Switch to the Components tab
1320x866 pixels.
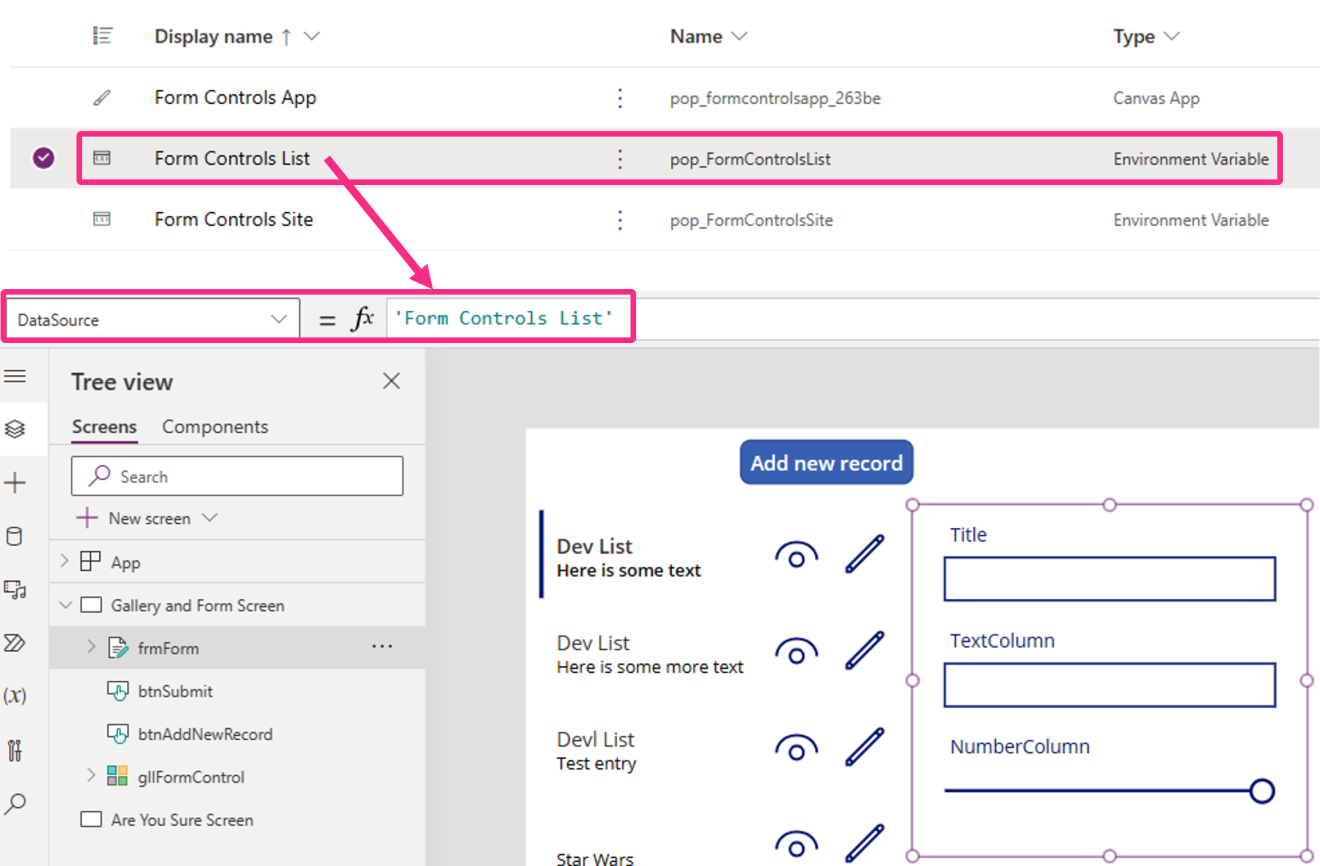[x=214, y=426]
